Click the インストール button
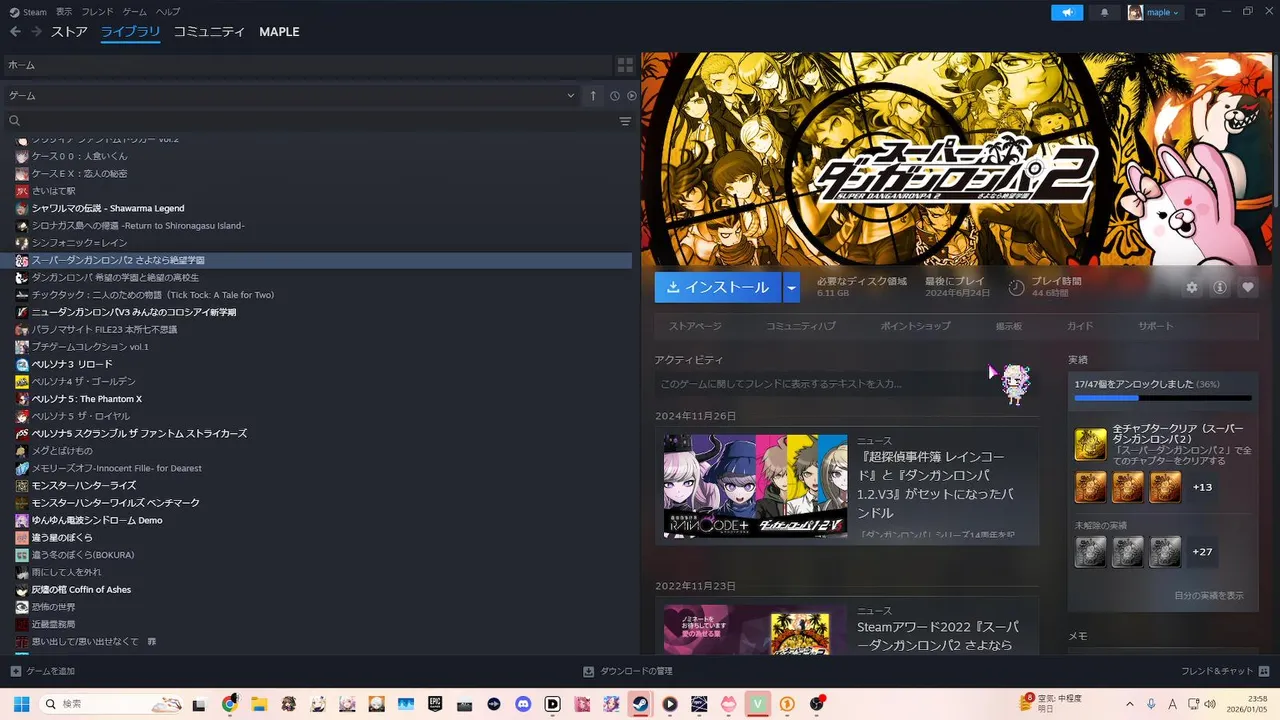Image resolution: width=1280 pixels, height=720 pixels. 718,288
